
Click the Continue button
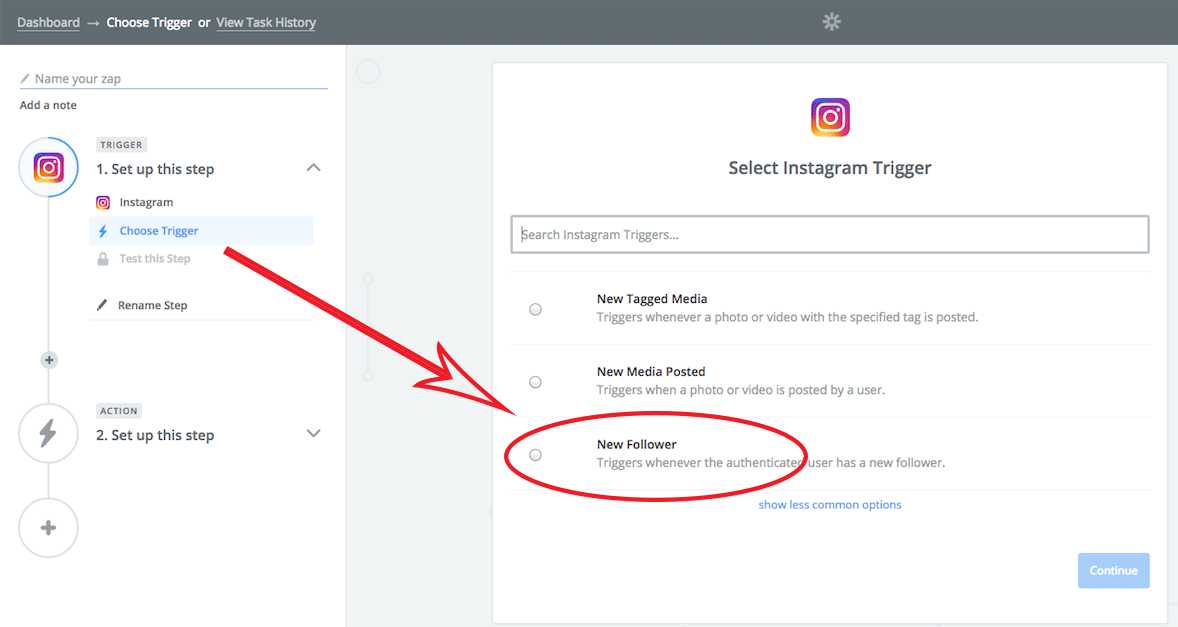pos(1113,571)
